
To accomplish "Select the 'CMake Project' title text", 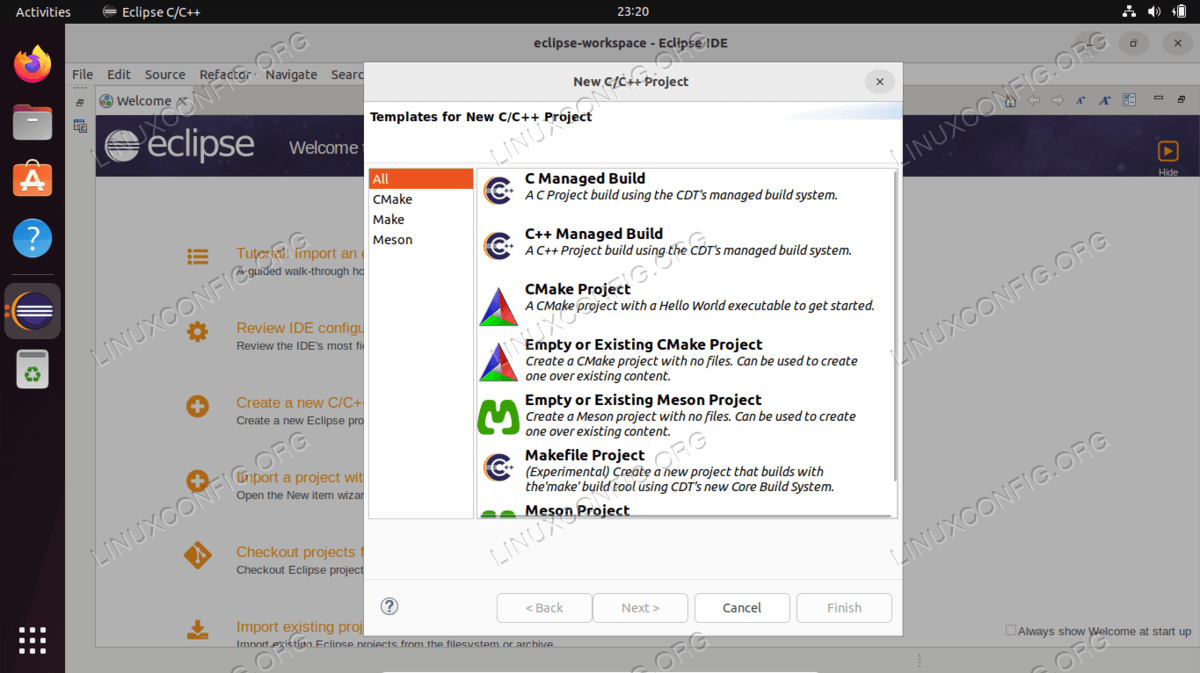I will coord(578,289).
